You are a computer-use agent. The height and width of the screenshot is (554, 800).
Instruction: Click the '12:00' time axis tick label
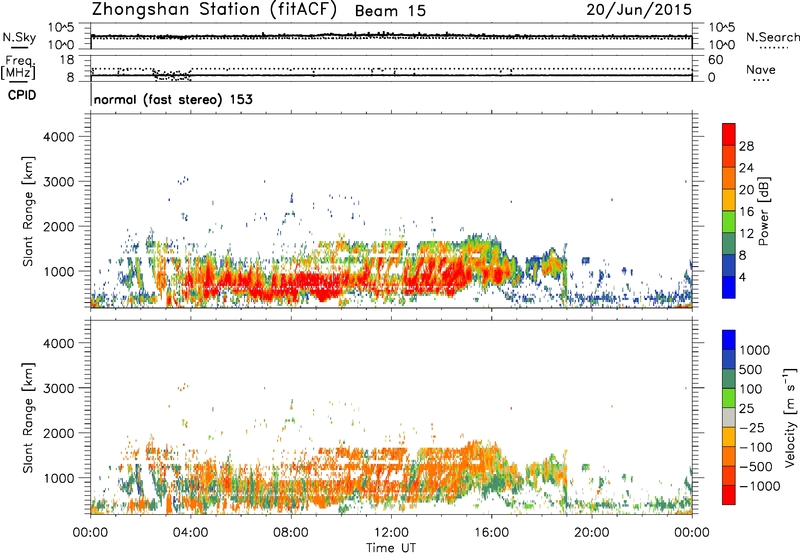pyautogui.click(x=391, y=533)
